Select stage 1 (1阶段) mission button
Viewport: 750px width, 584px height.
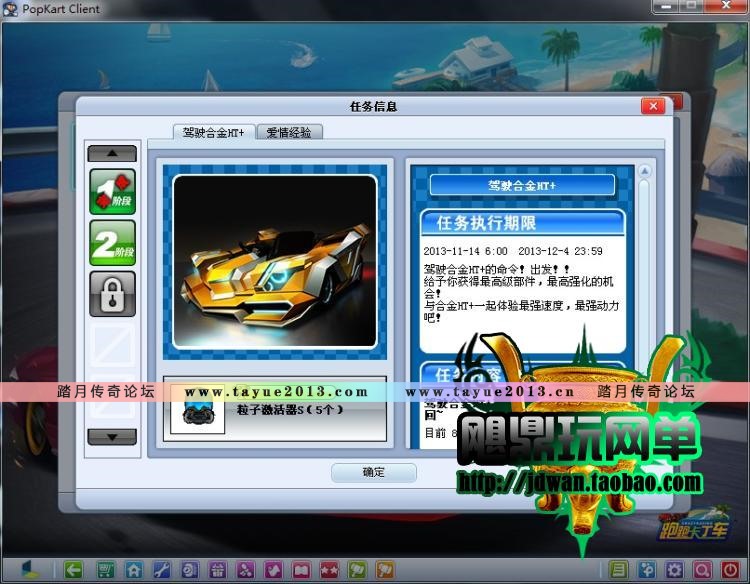[x=113, y=191]
